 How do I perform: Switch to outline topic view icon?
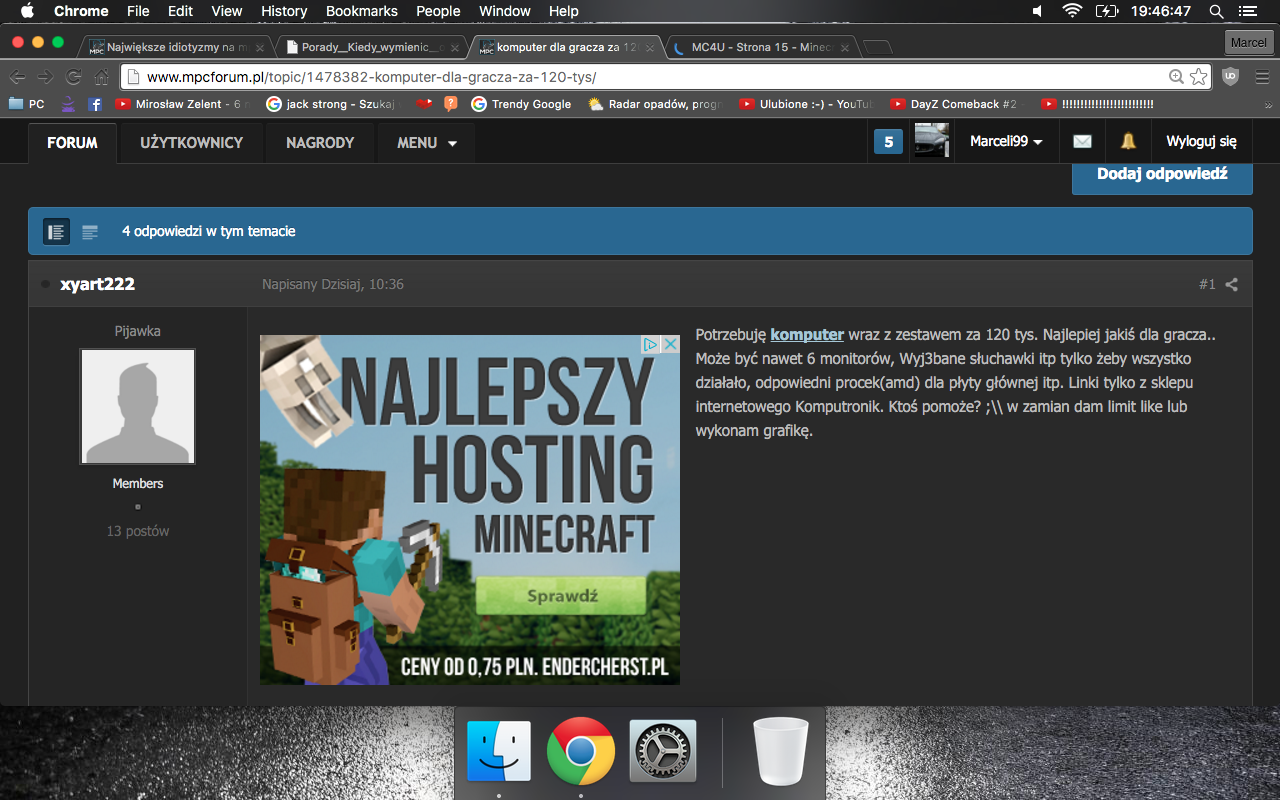pyautogui.click(x=90, y=232)
